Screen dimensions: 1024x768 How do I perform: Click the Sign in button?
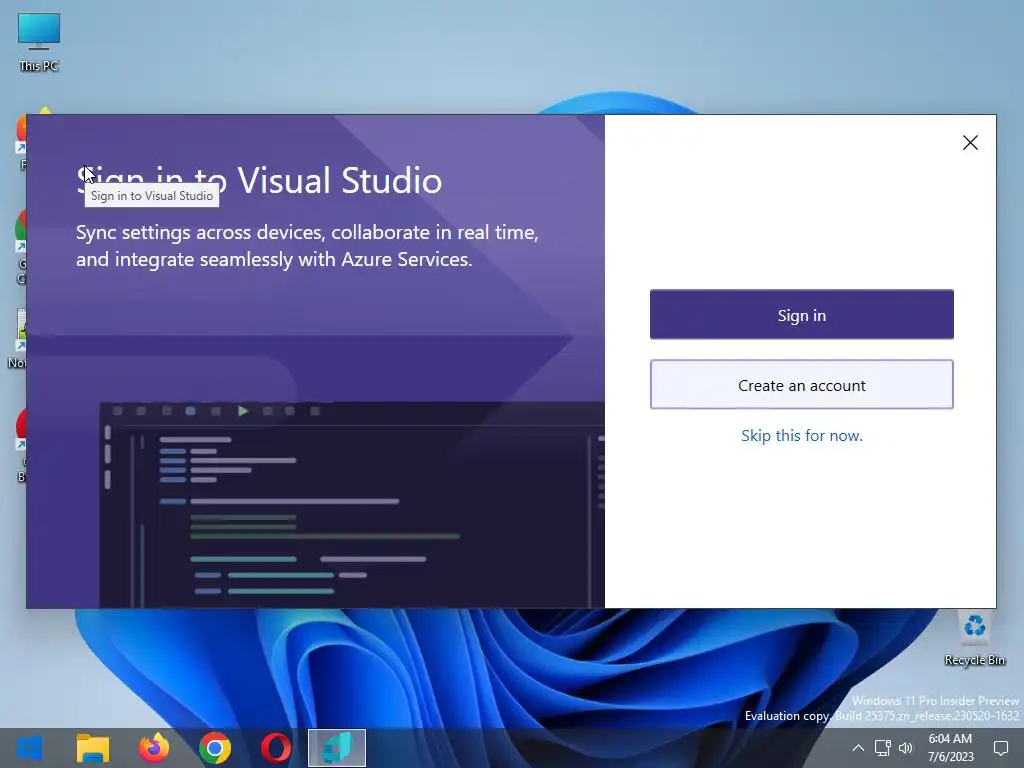click(801, 314)
